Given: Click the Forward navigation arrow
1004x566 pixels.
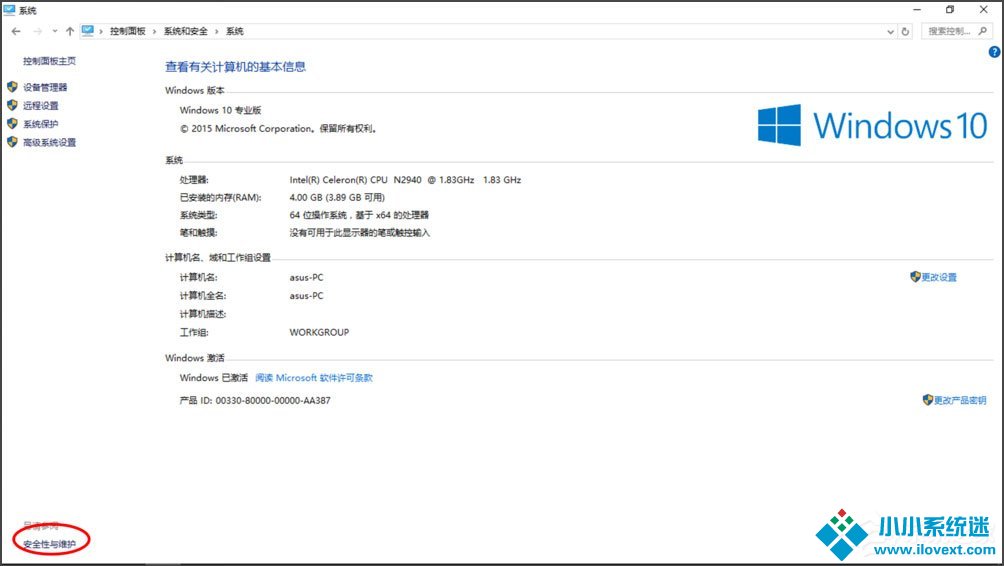Looking at the screenshot, I should tap(38, 31).
